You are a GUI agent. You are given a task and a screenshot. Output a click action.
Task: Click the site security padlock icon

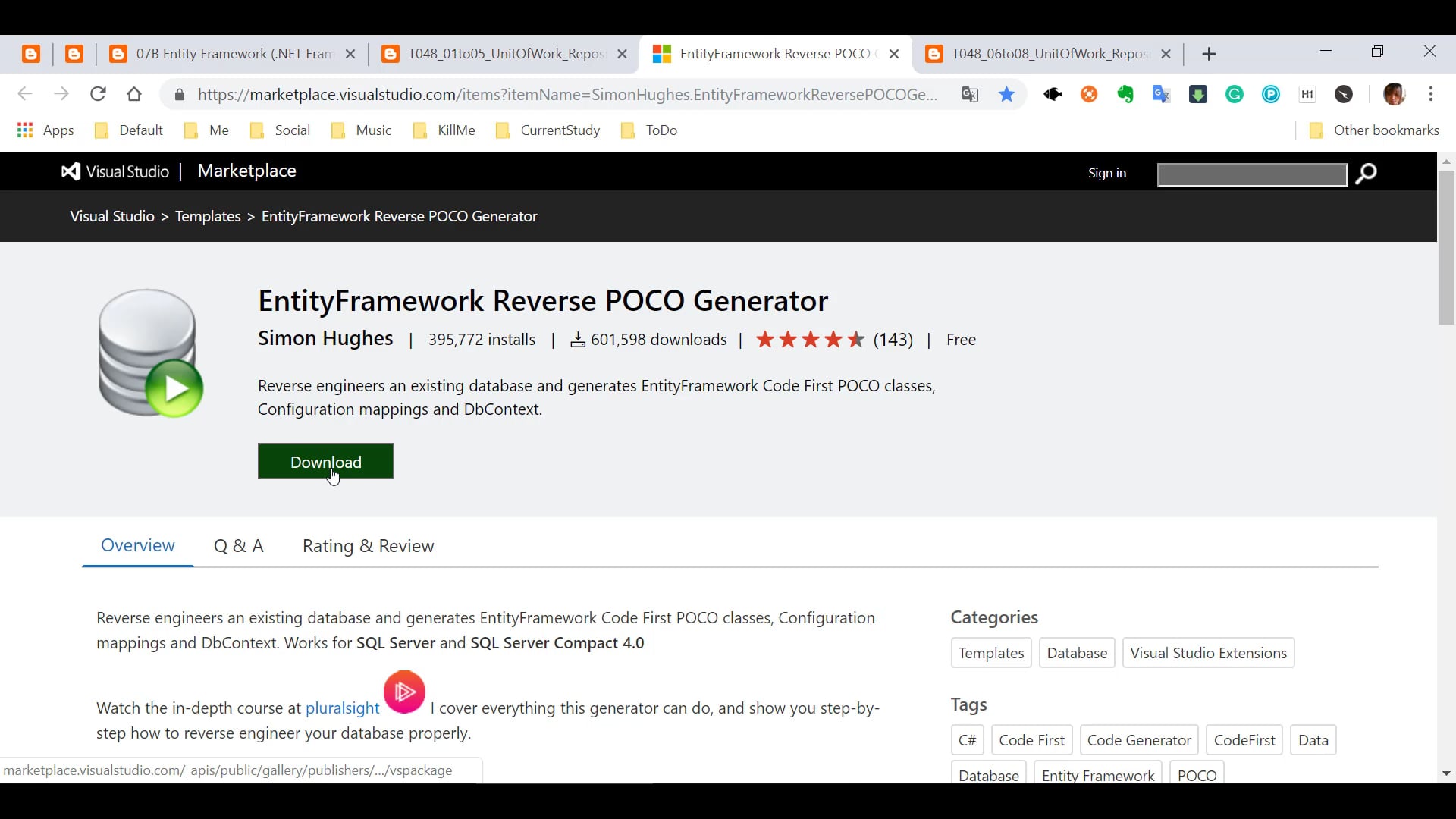click(180, 94)
